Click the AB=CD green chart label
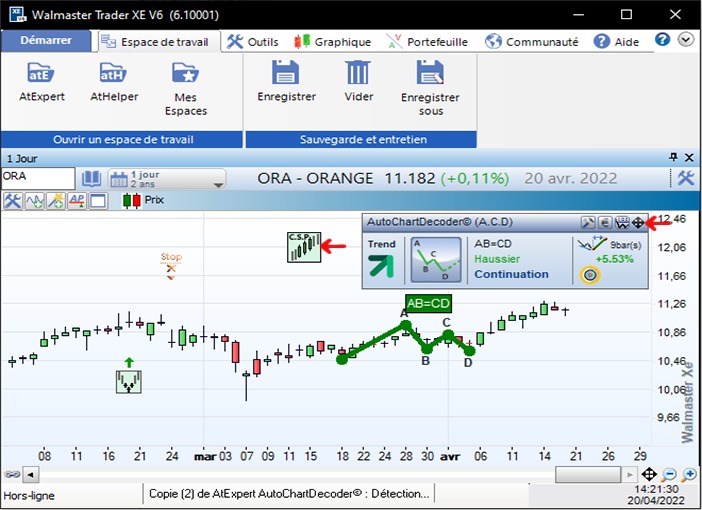 point(428,304)
